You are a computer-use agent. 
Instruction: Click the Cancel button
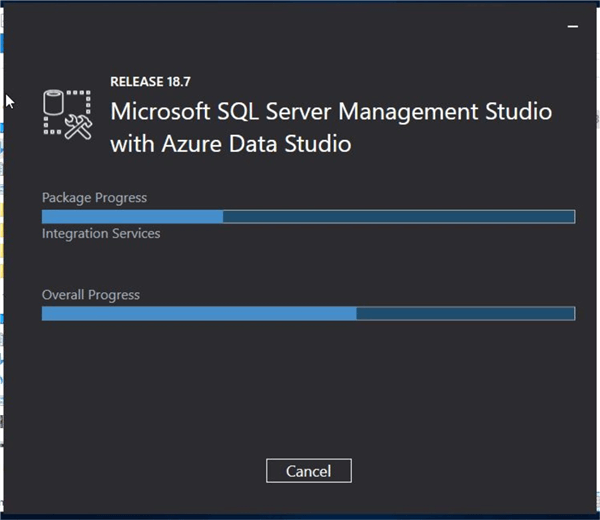pyautogui.click(x=308, y=471)
